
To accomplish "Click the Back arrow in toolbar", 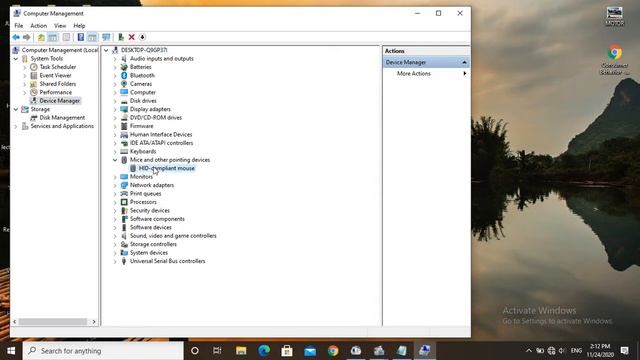I will coord(16,37).
